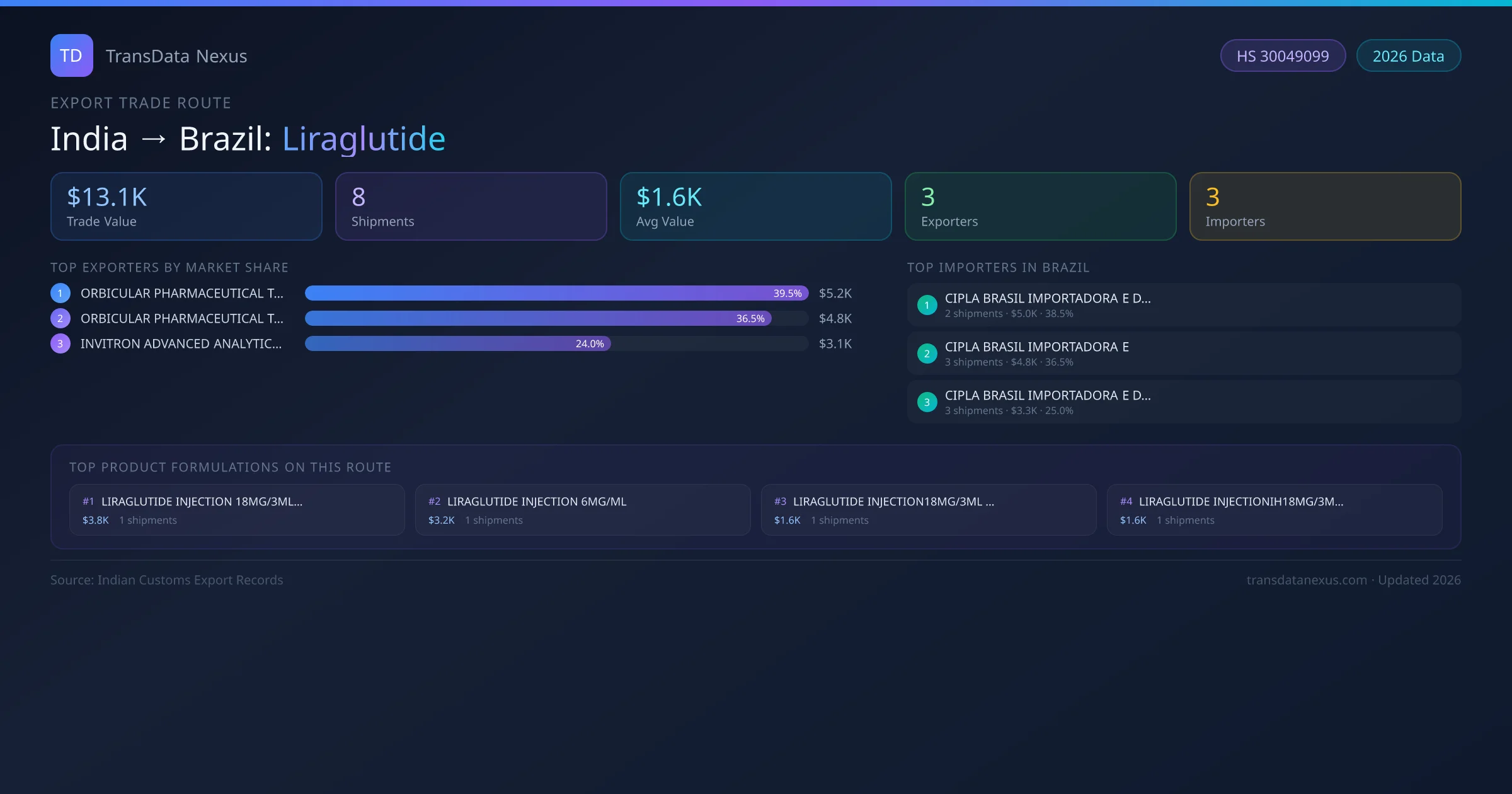The height and width of the screenshot is (794, 1512).
Task: Click exporter rank 2 circle icon
Action: [x=60, y=318]
